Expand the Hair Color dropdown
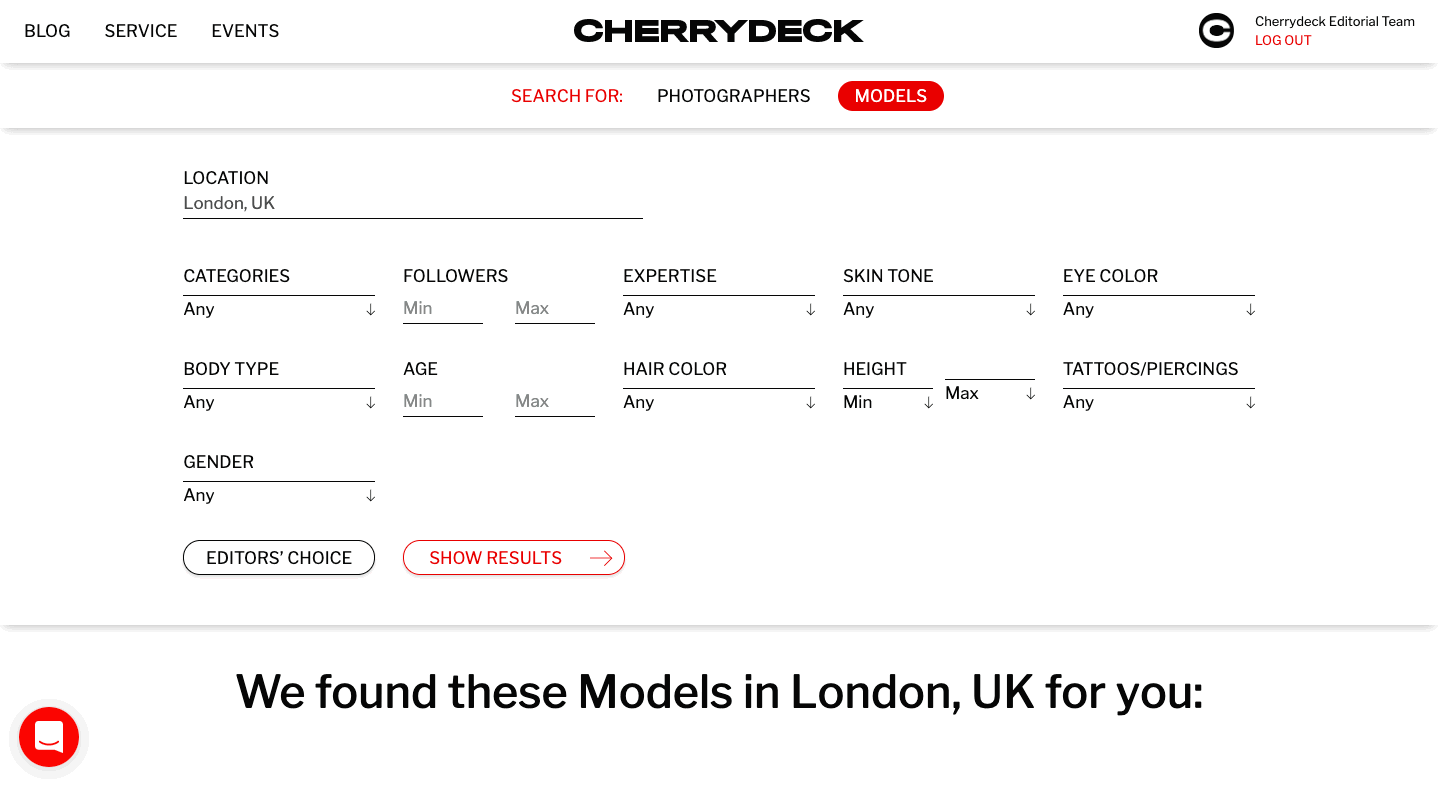 718,402
